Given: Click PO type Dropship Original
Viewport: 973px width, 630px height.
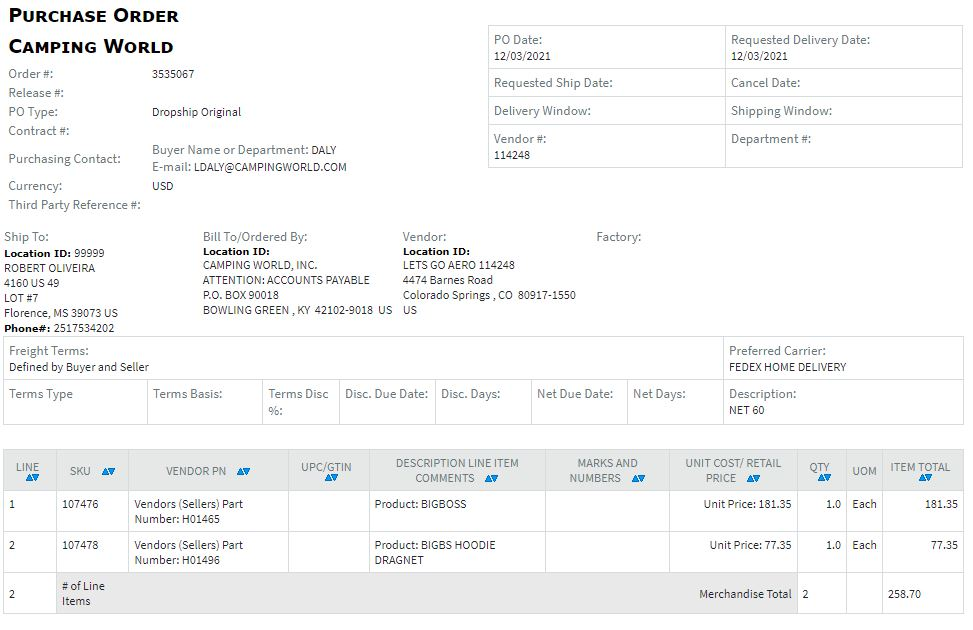Looking at the screenshot, I should click(x=196, y=112).
